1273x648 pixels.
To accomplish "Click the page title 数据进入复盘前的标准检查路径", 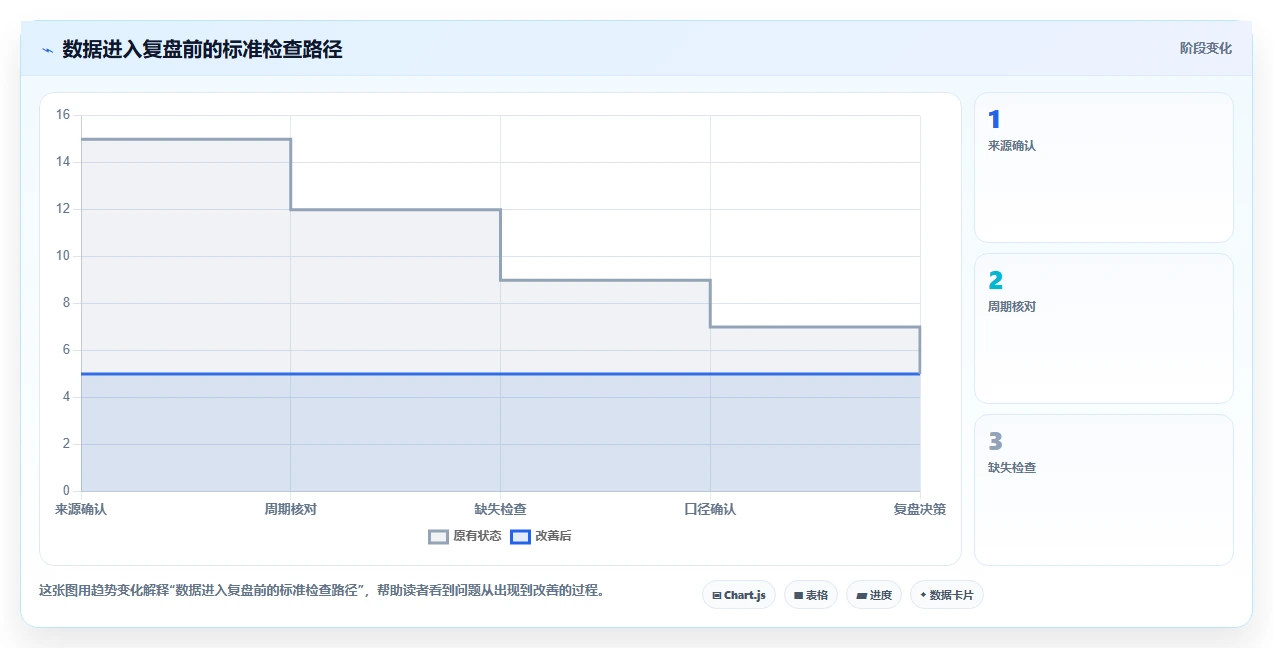I will point(202,49).
